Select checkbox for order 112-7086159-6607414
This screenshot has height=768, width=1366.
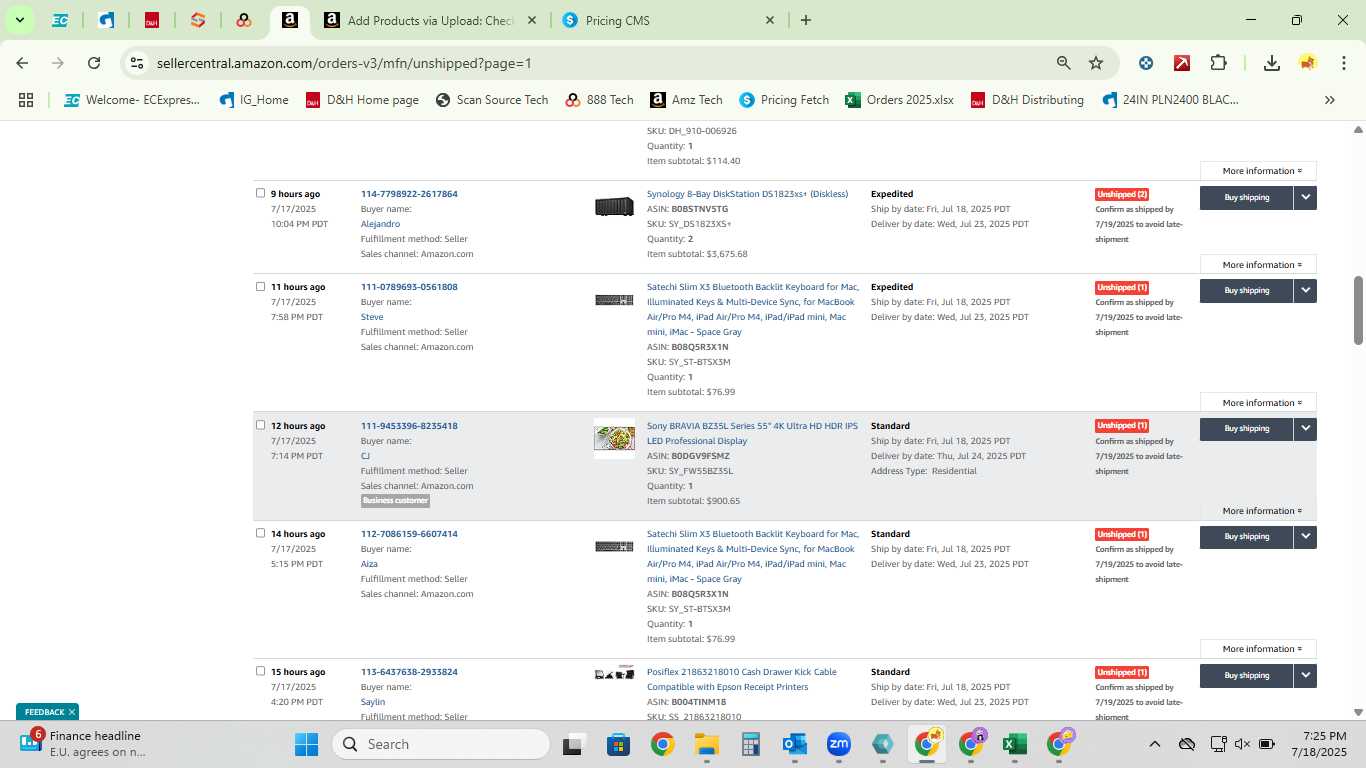pos(260,533)
